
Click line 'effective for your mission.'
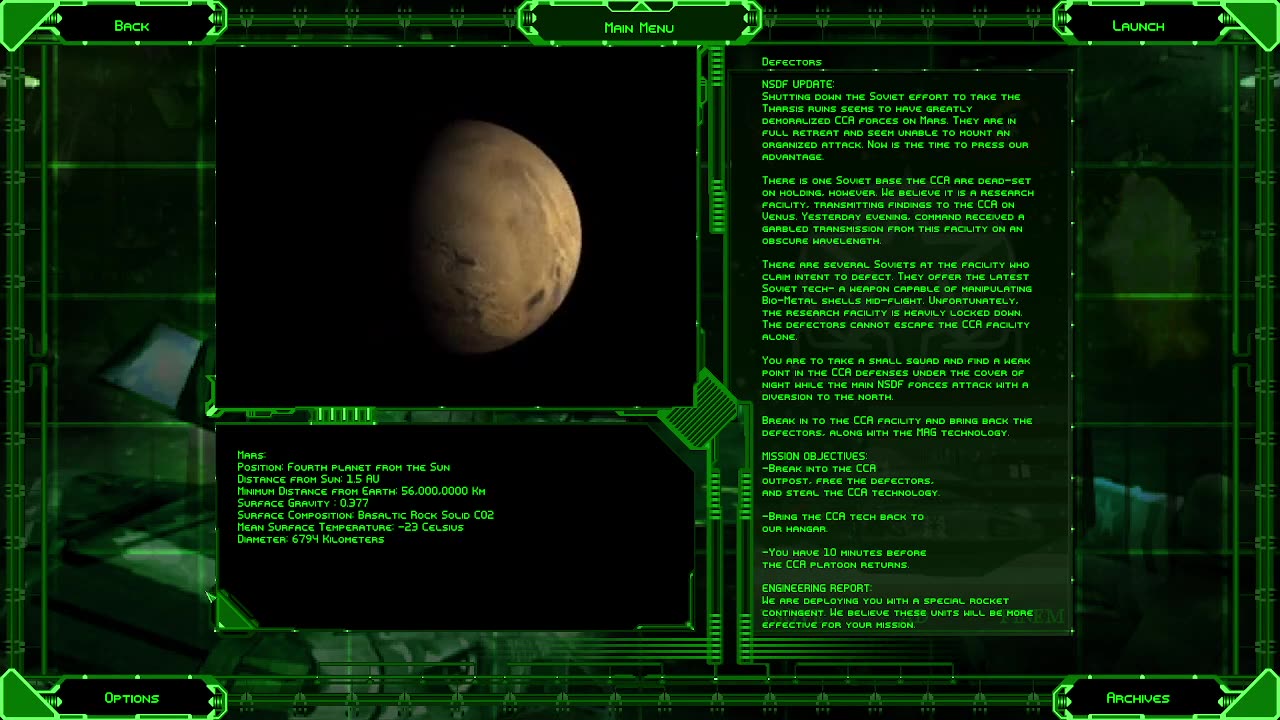pos(838,624)
